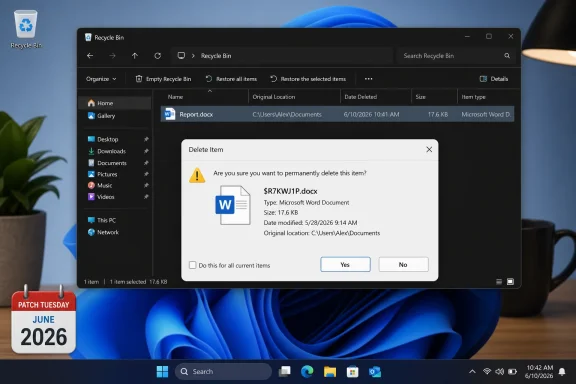Sort by Item type column
The width and height of the screenshot is (576, 384).
(x=474, y=97)
